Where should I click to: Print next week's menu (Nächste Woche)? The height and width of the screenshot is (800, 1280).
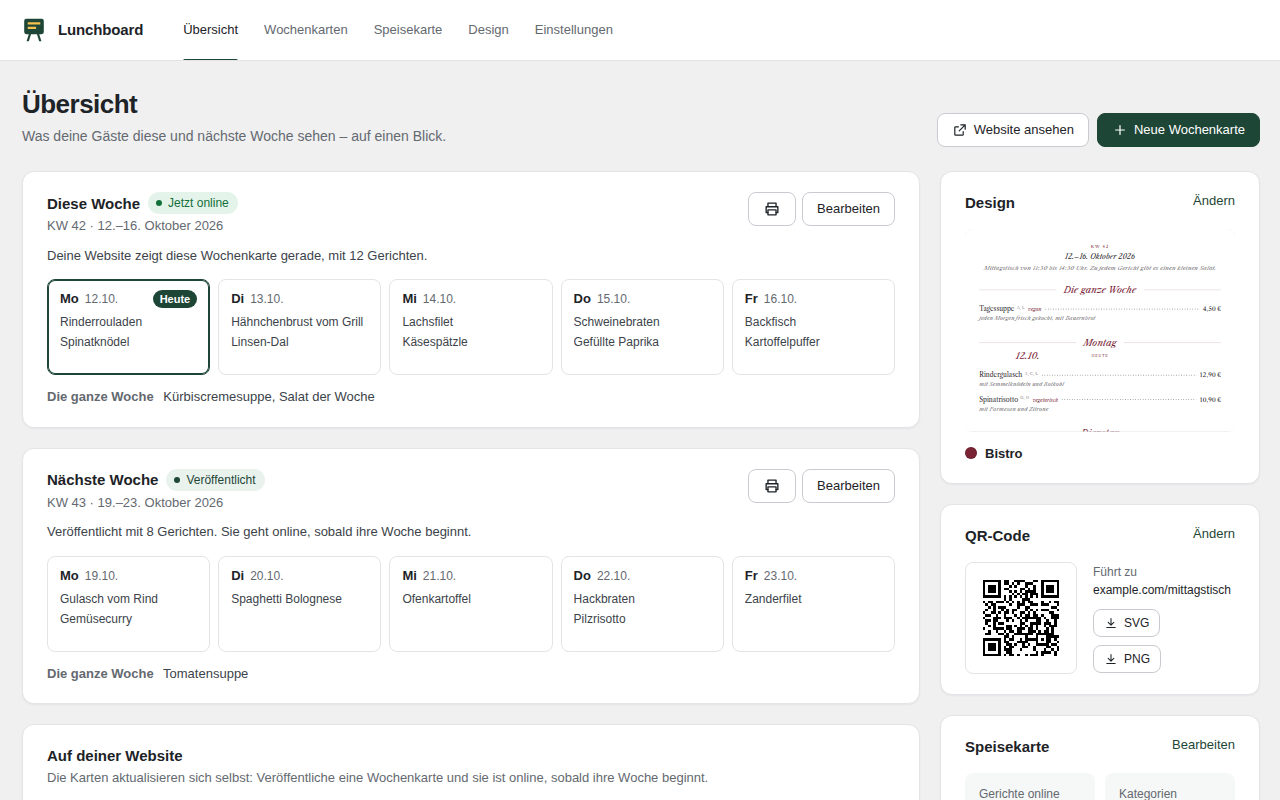pos(772,486)
